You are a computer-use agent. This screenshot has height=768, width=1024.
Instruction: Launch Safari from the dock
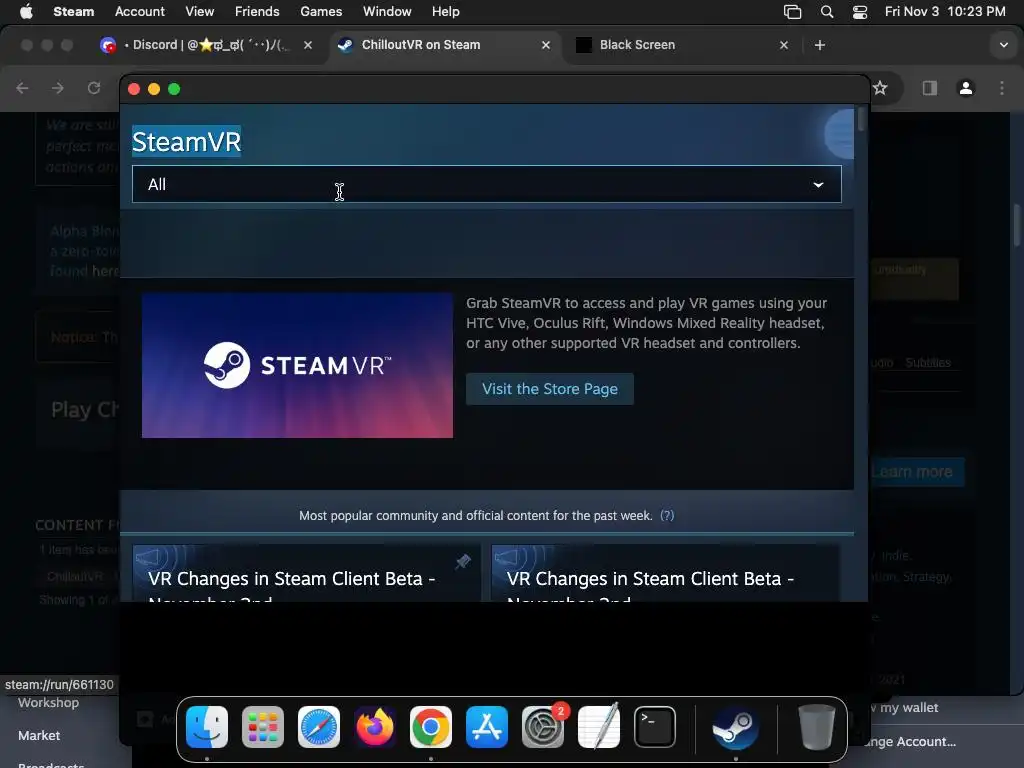(x=319, y=727)
